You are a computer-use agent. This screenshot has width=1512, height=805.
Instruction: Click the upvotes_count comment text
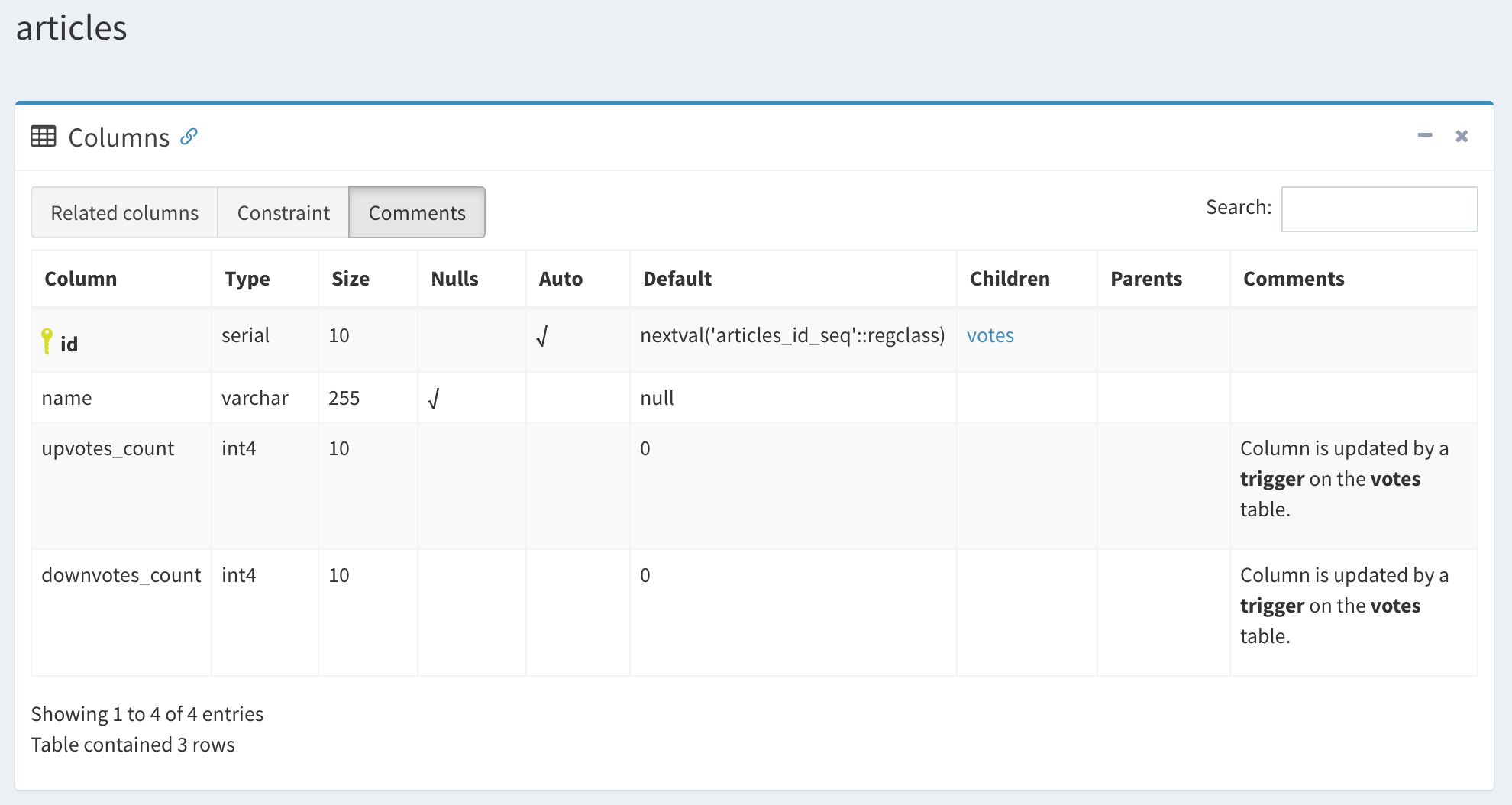point(1344,479)
